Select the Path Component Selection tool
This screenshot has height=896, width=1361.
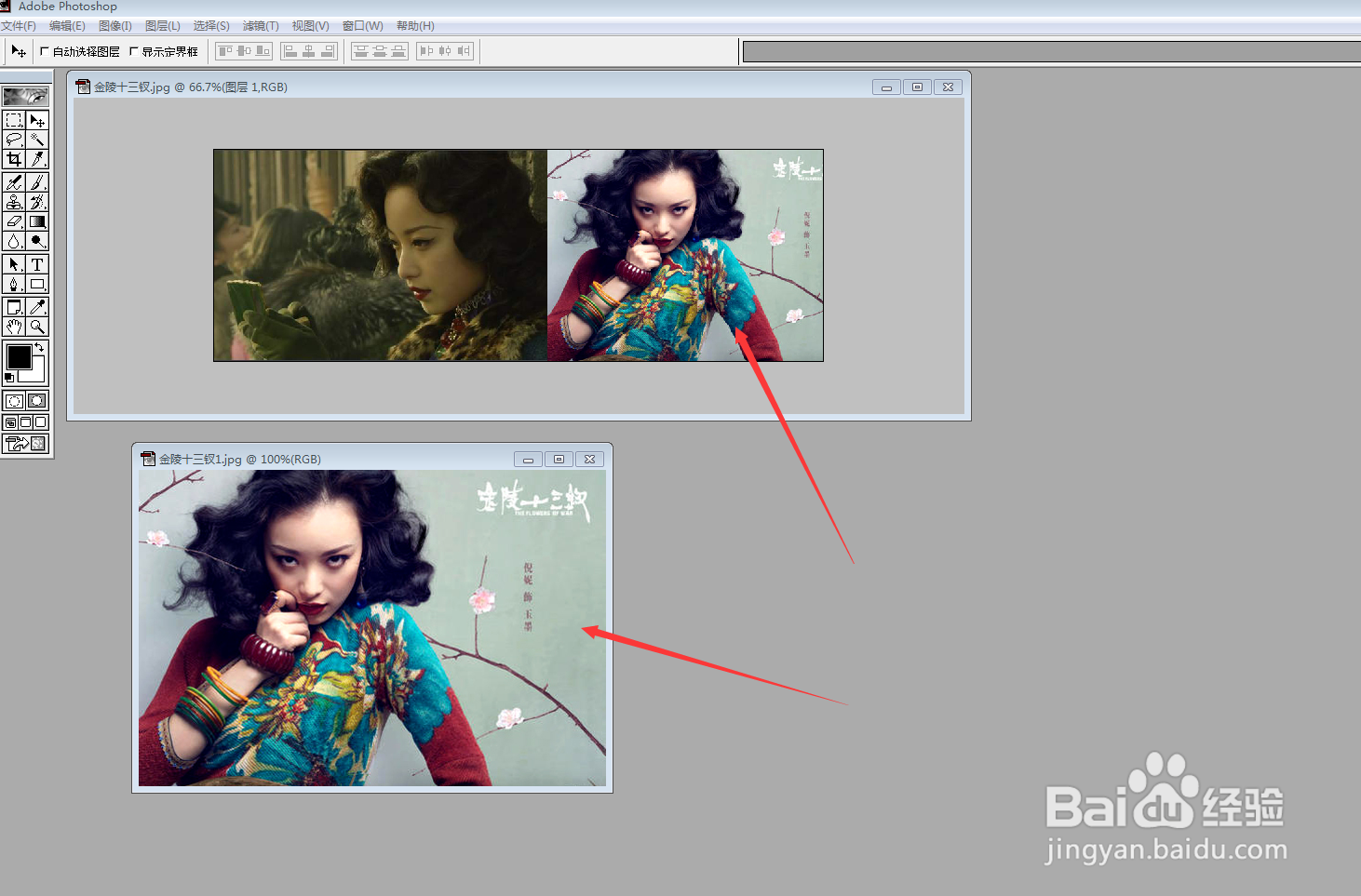[14, 264]
